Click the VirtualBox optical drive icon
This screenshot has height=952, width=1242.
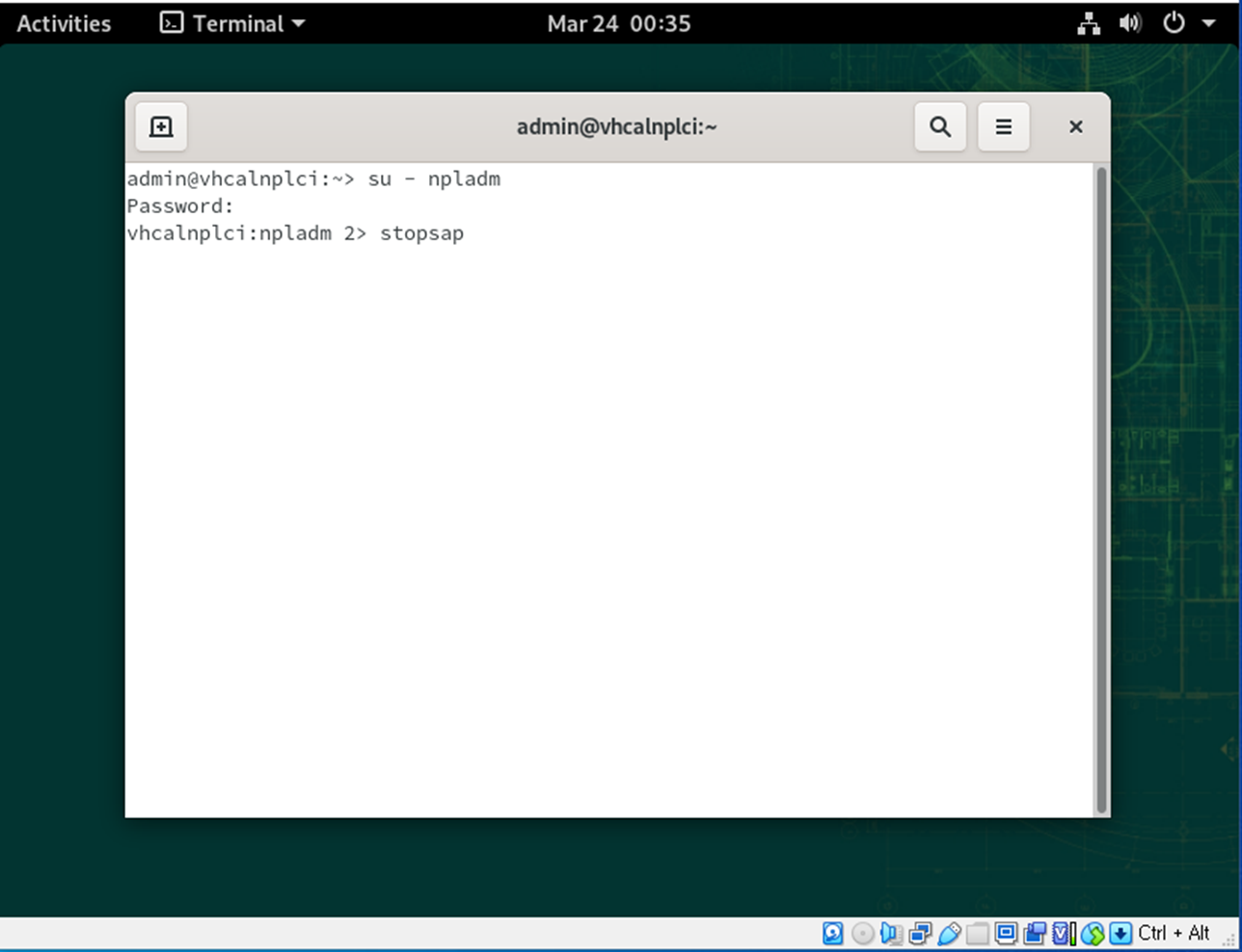pyautogui.click(x=863, y=933)
